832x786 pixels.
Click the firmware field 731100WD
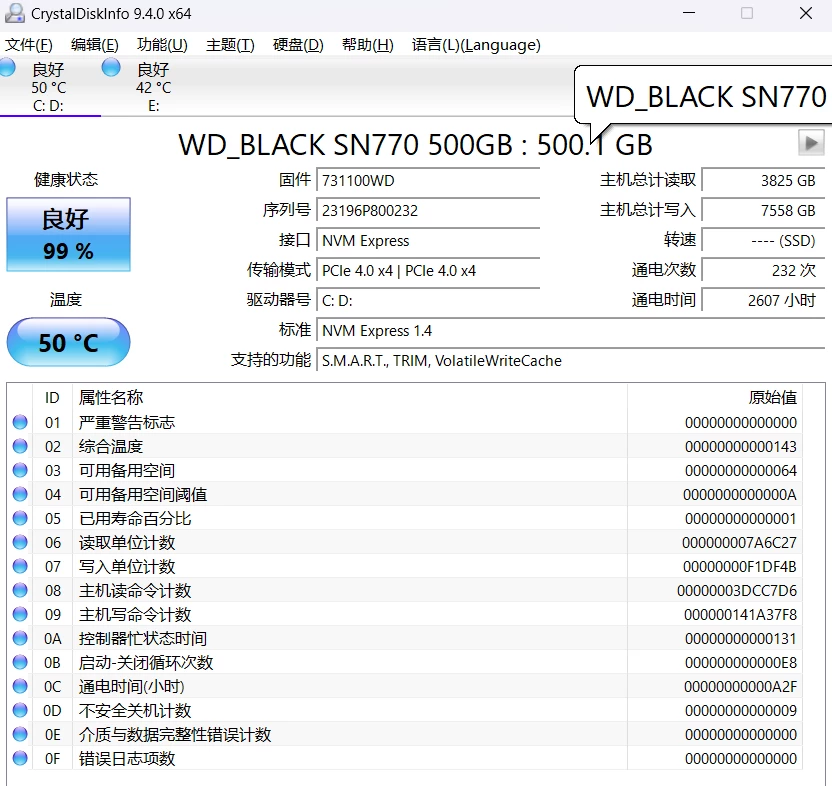428,180
